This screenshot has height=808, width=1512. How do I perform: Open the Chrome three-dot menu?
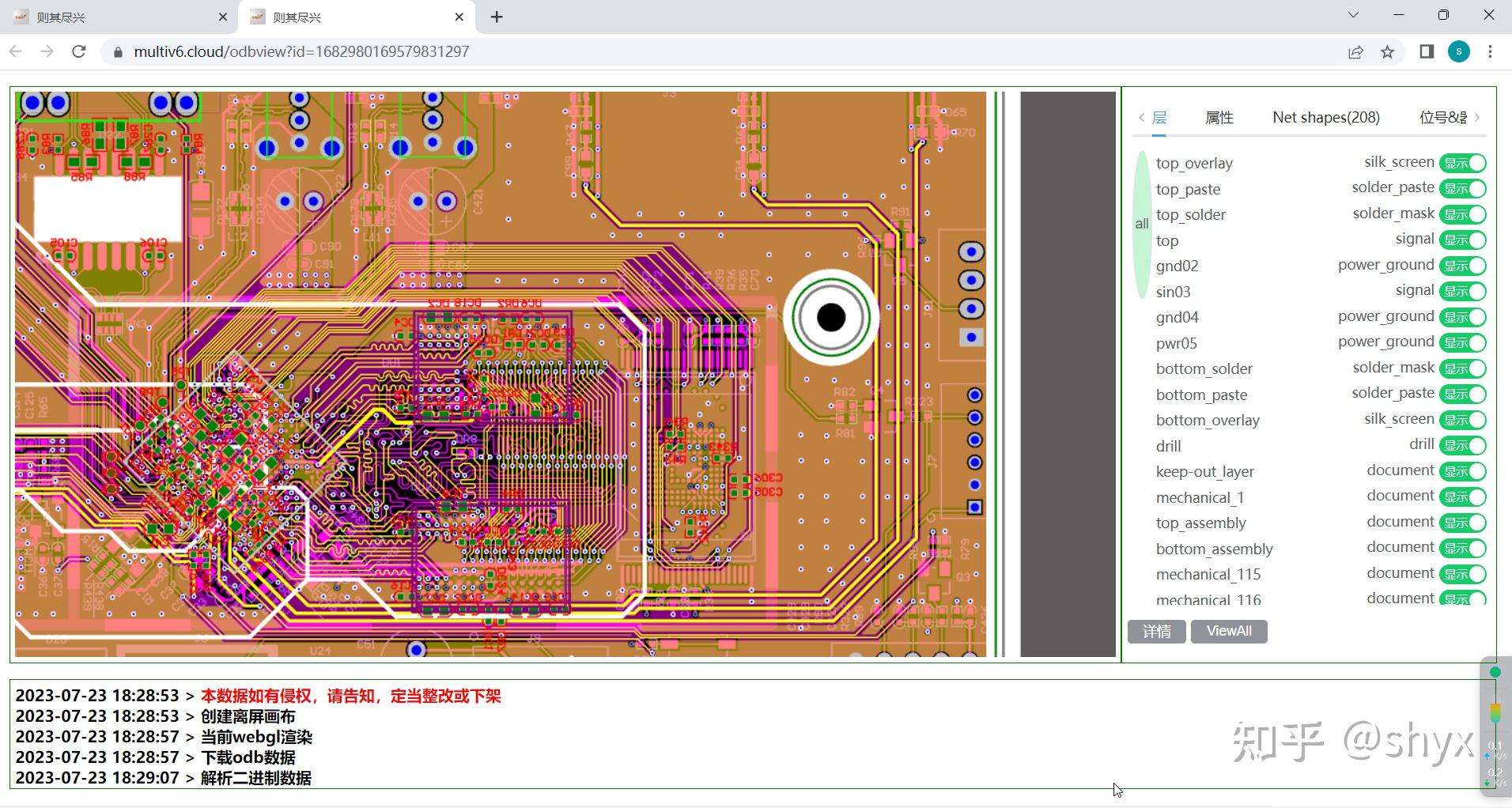pyautogui.click(x=1490, y=51)
